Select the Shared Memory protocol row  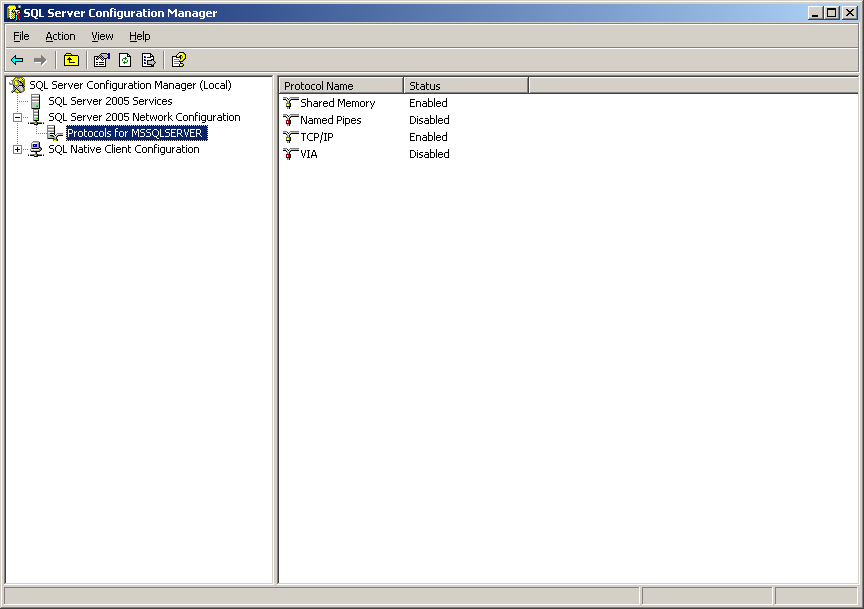coord(338,103)
